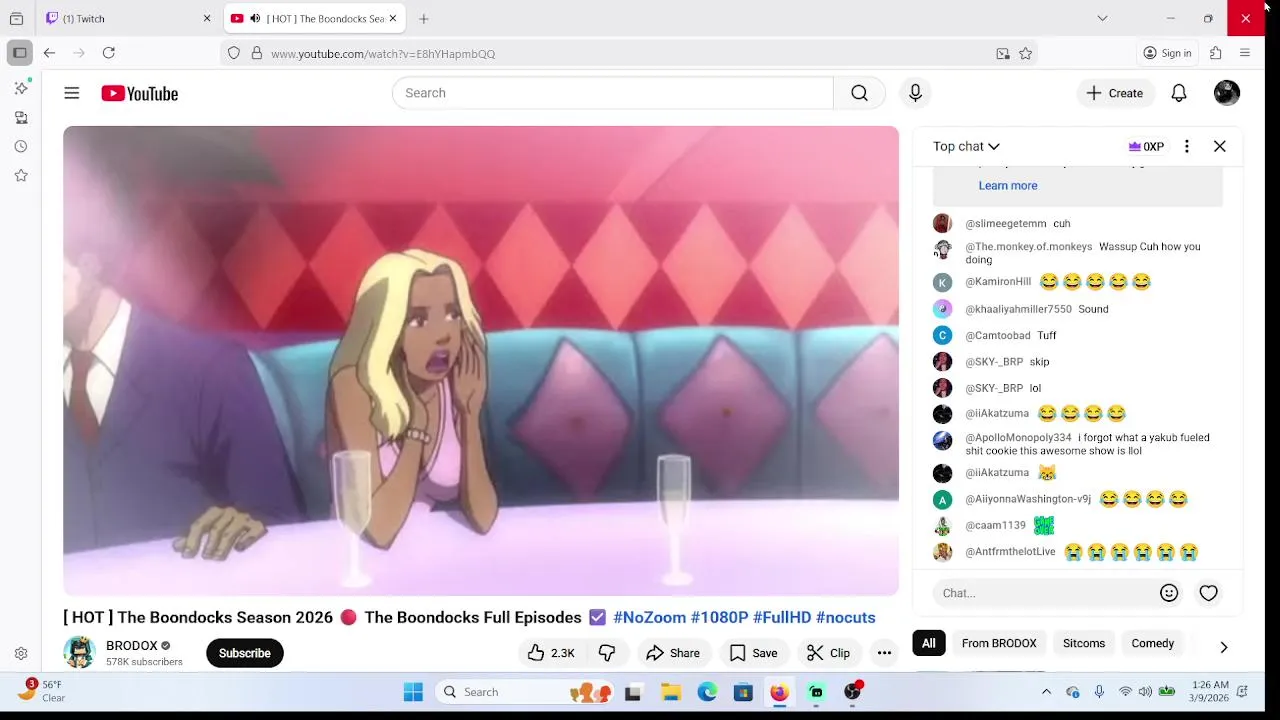Click the #NoZoom hashtag
Screen dimensions: 1280x720
pyautogui.click(x=649, y=617)
